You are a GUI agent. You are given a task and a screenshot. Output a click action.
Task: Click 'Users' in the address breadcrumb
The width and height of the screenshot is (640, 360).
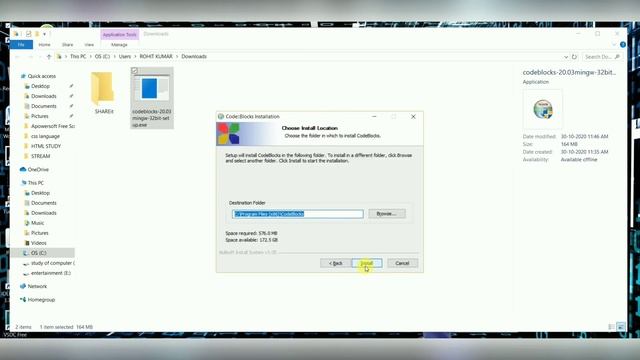point(125,56)
